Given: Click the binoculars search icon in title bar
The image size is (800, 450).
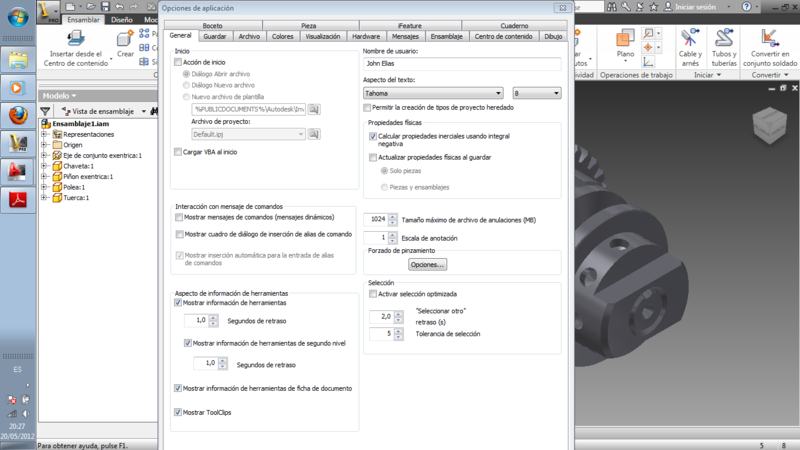Looking at the screenshot, I should (x=612, y=7).
